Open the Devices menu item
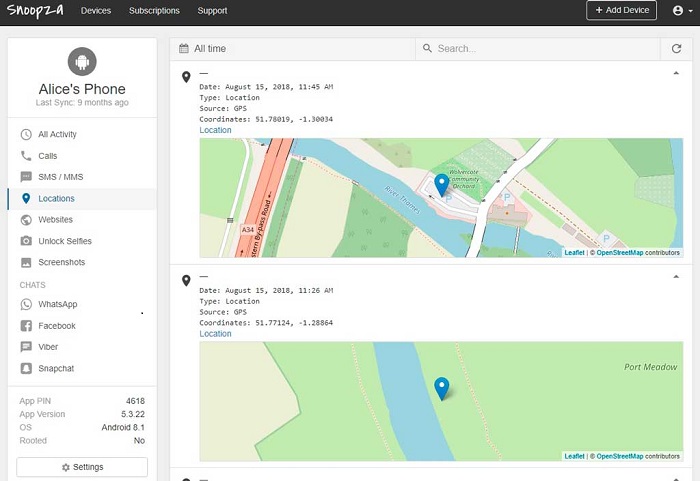 (96, 11)
